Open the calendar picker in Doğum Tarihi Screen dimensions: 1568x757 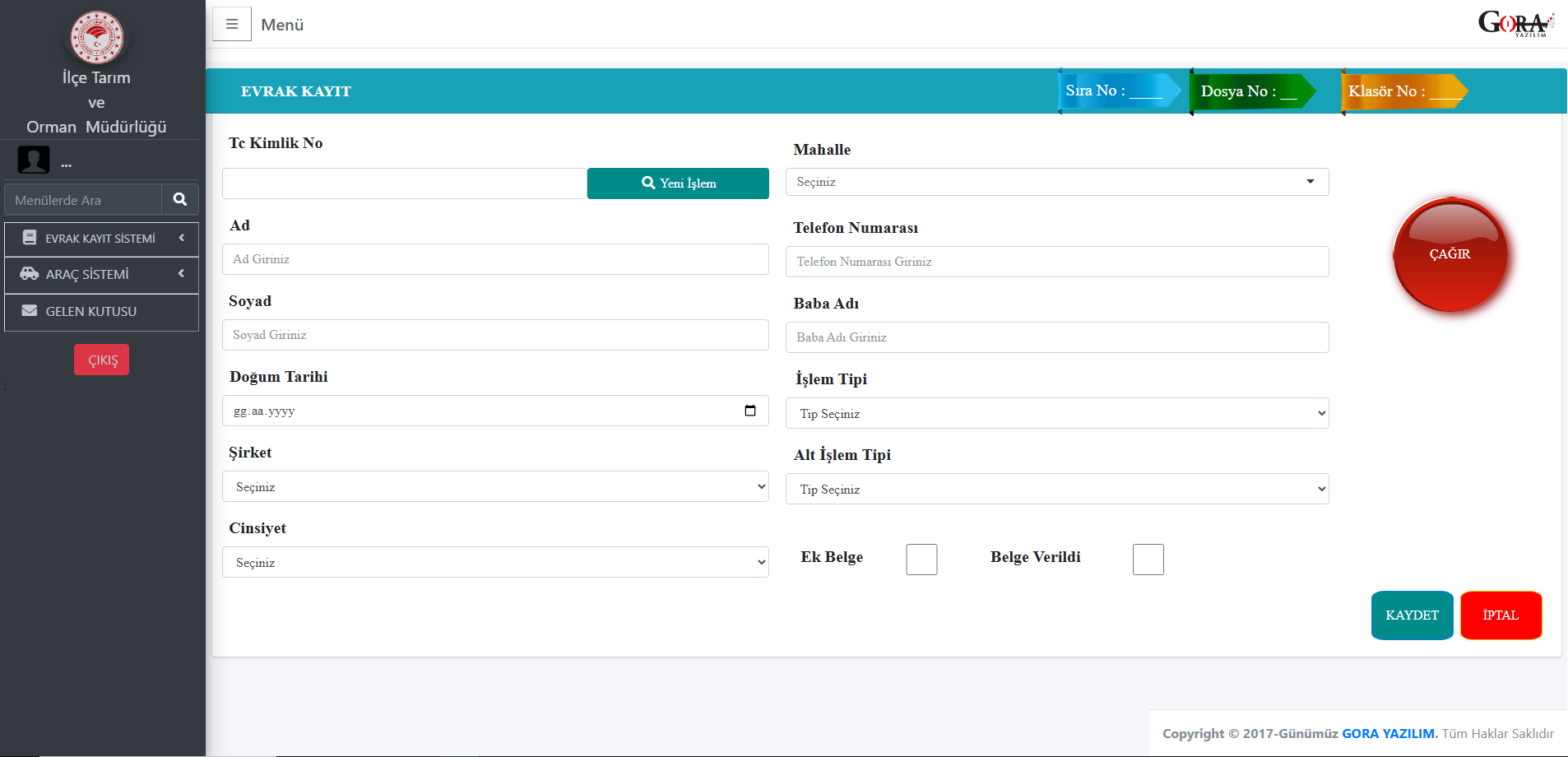(749, 411)
